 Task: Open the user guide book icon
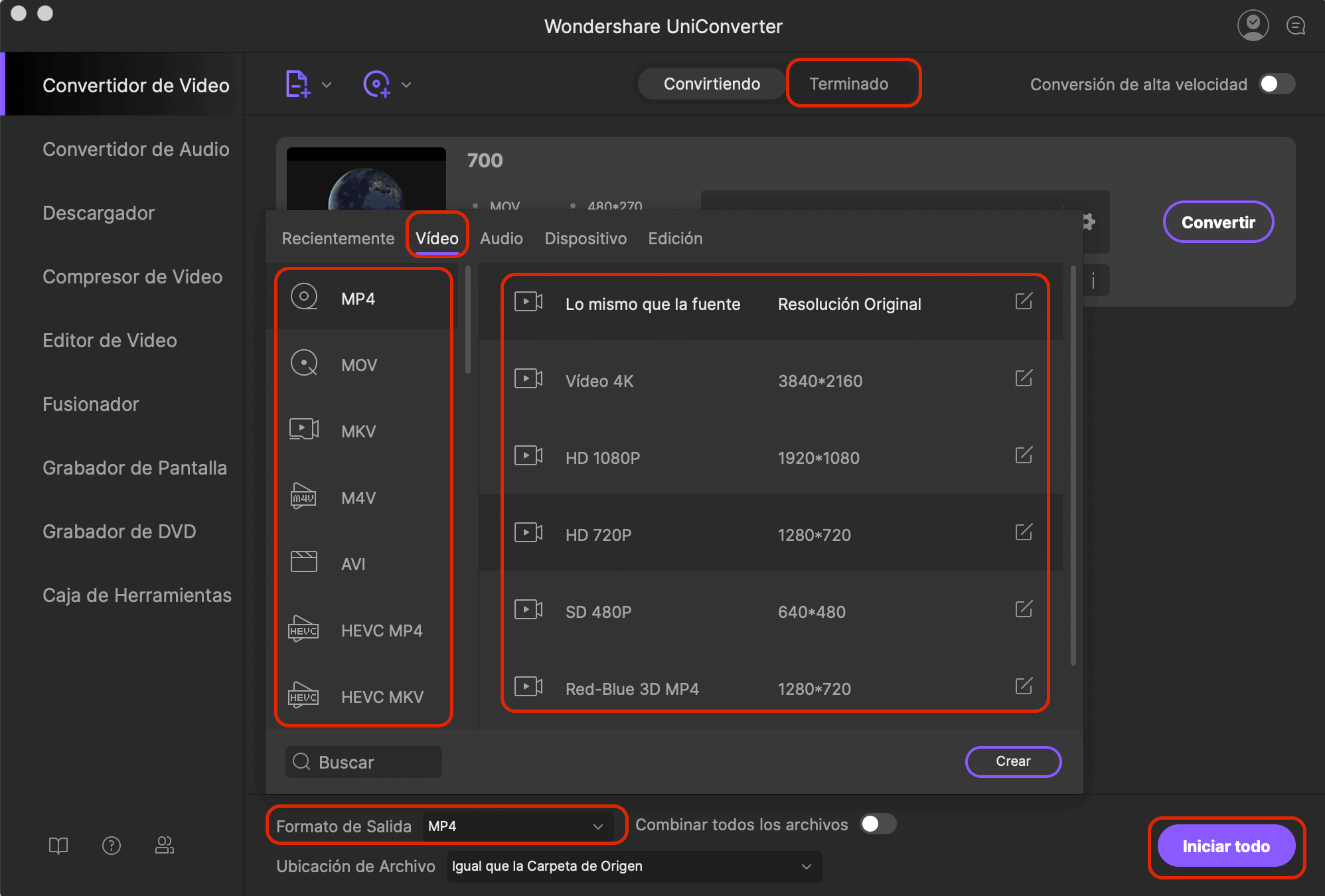(58, 845)
